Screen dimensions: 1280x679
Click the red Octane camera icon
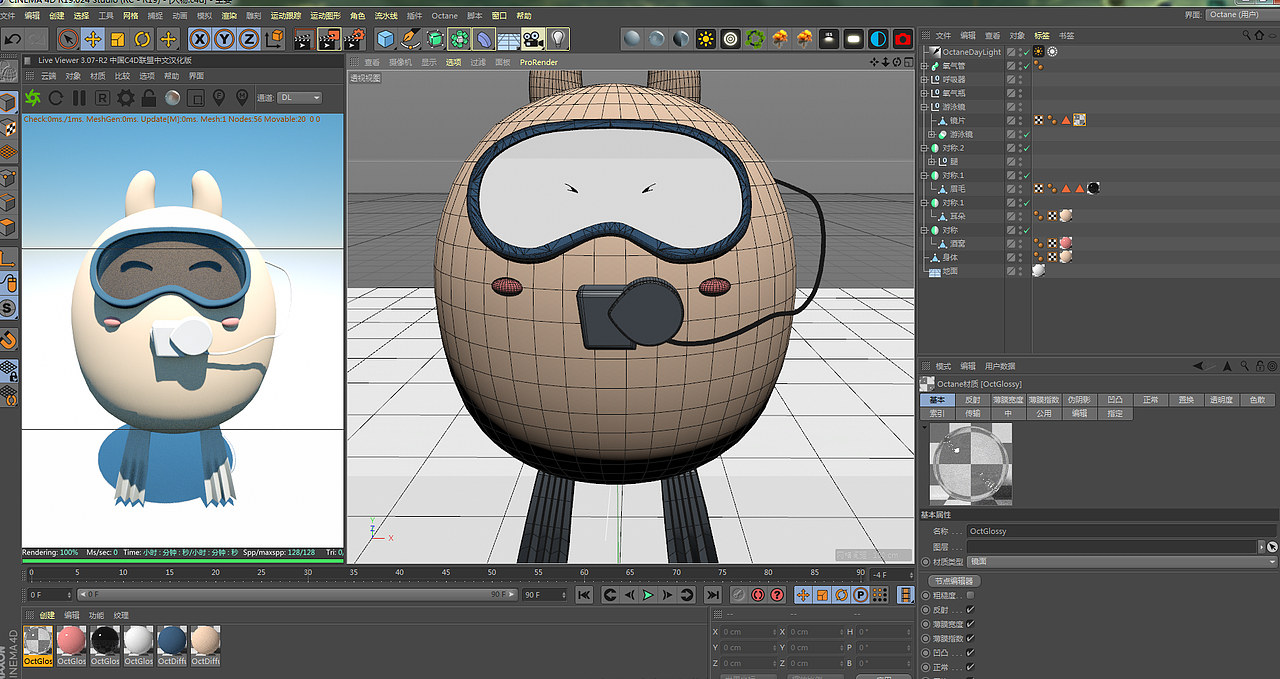click(x=902, y=39)
